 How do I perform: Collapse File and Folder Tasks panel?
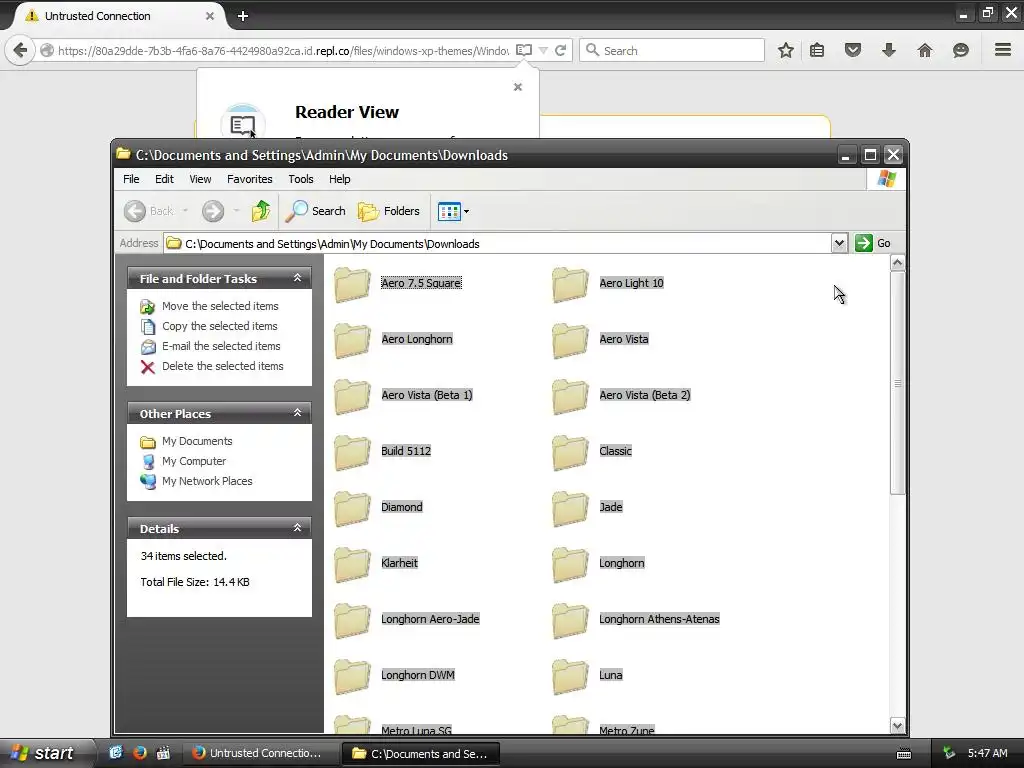pyautogui.click(x=297, y=278)
